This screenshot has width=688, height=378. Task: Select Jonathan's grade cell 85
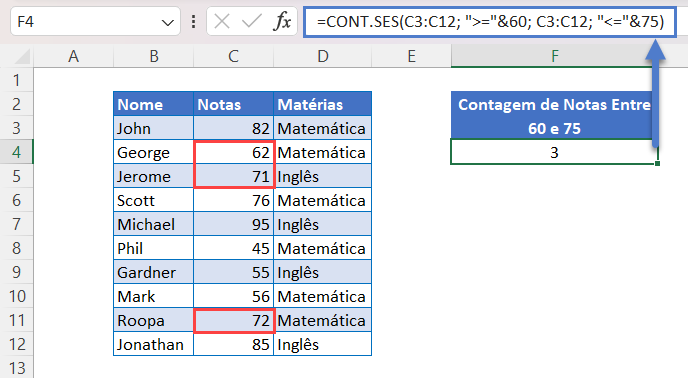pos(233,344)
